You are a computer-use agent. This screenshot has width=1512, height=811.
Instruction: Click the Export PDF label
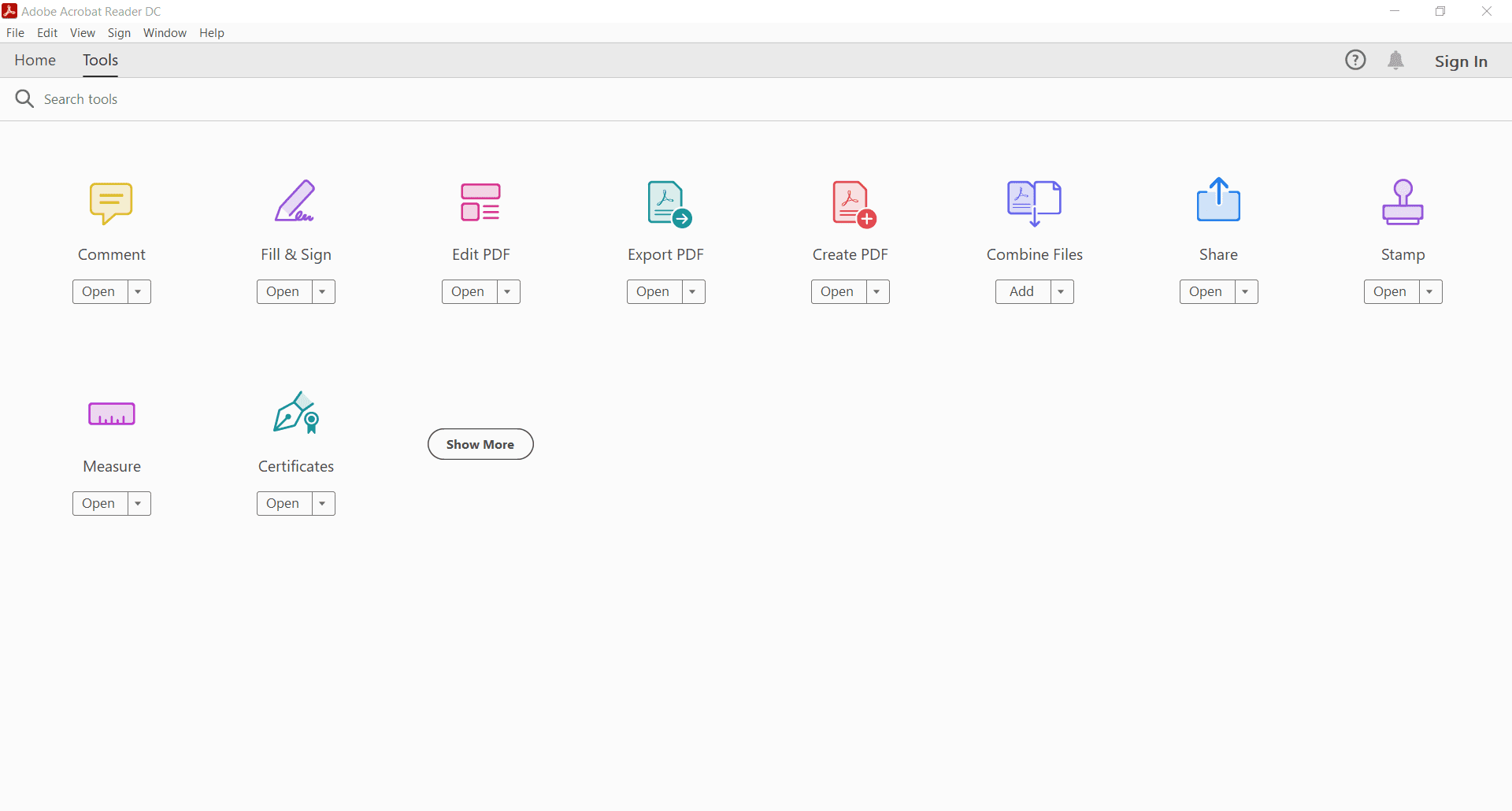(665, 255)
